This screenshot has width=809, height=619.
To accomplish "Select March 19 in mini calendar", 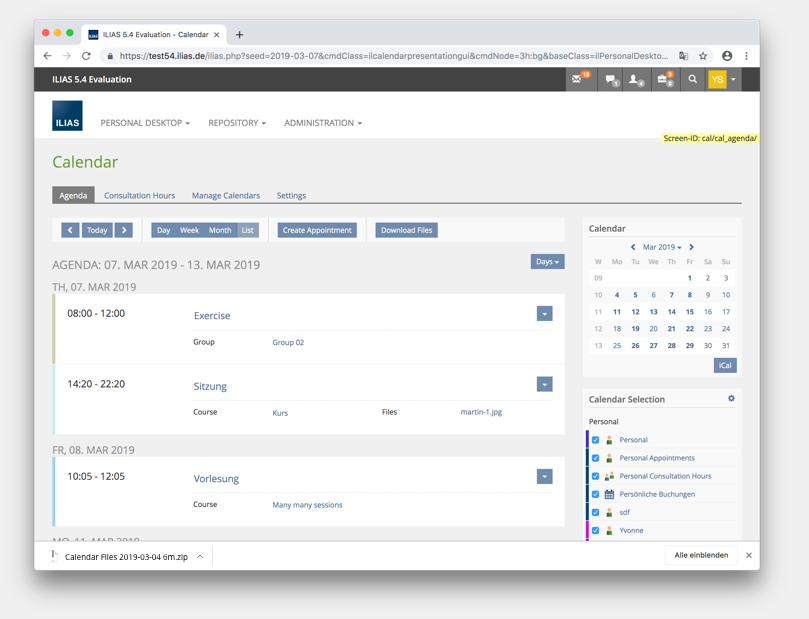I will pos(635,328).
